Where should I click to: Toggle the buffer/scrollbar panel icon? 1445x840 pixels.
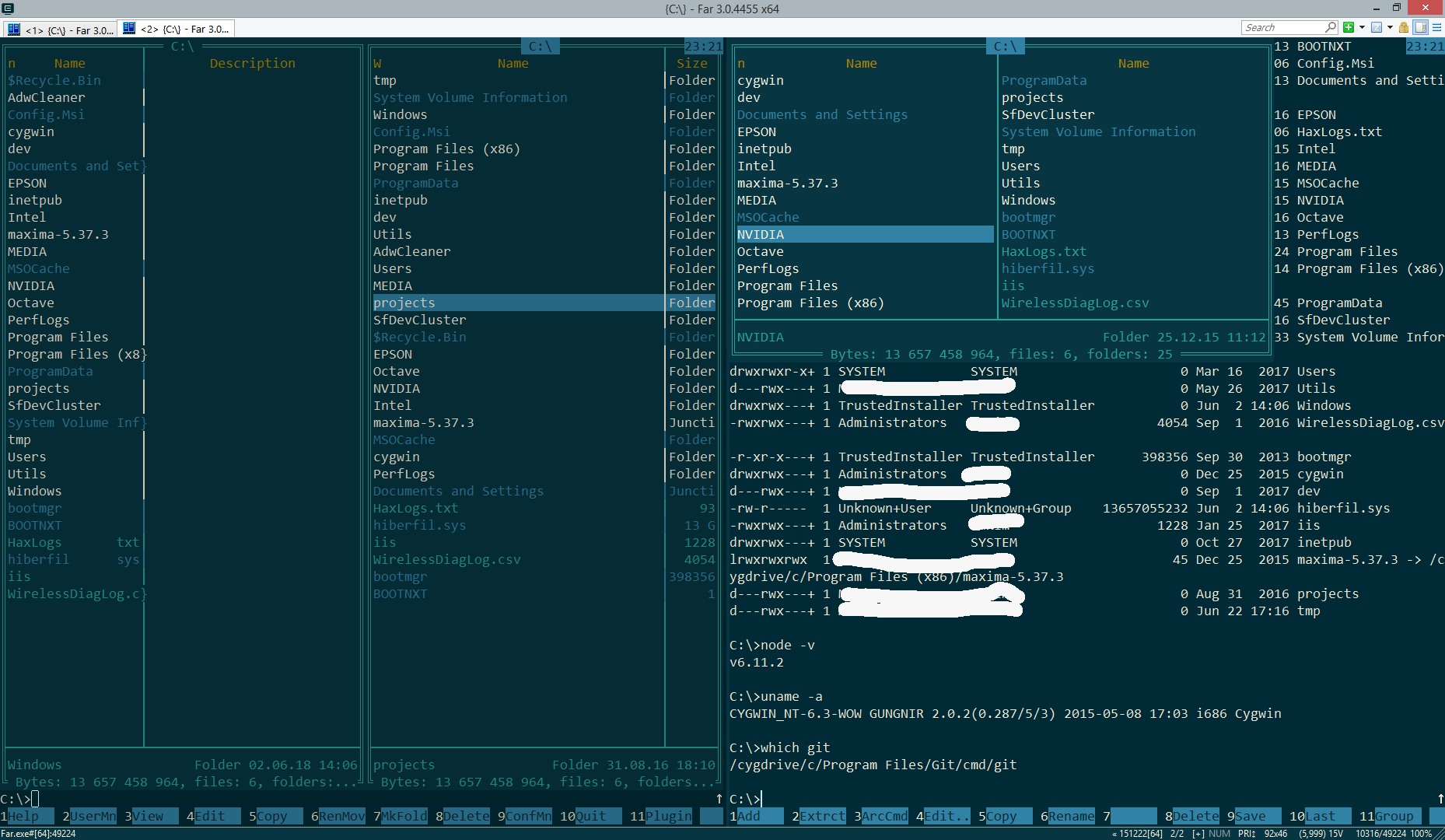(x=1420, y=27)
